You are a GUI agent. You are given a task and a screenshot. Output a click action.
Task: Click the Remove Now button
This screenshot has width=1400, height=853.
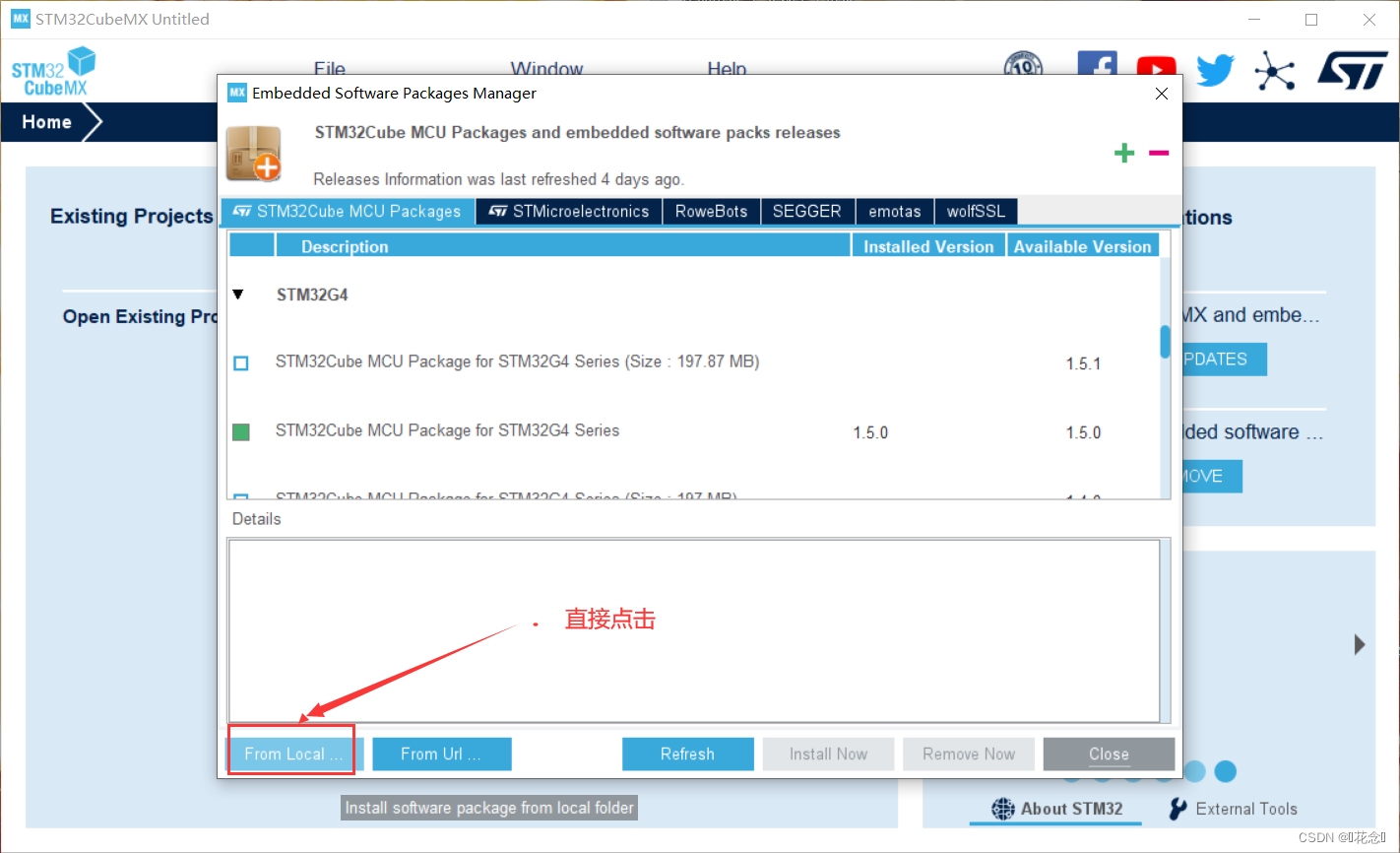tap(969, 754)
